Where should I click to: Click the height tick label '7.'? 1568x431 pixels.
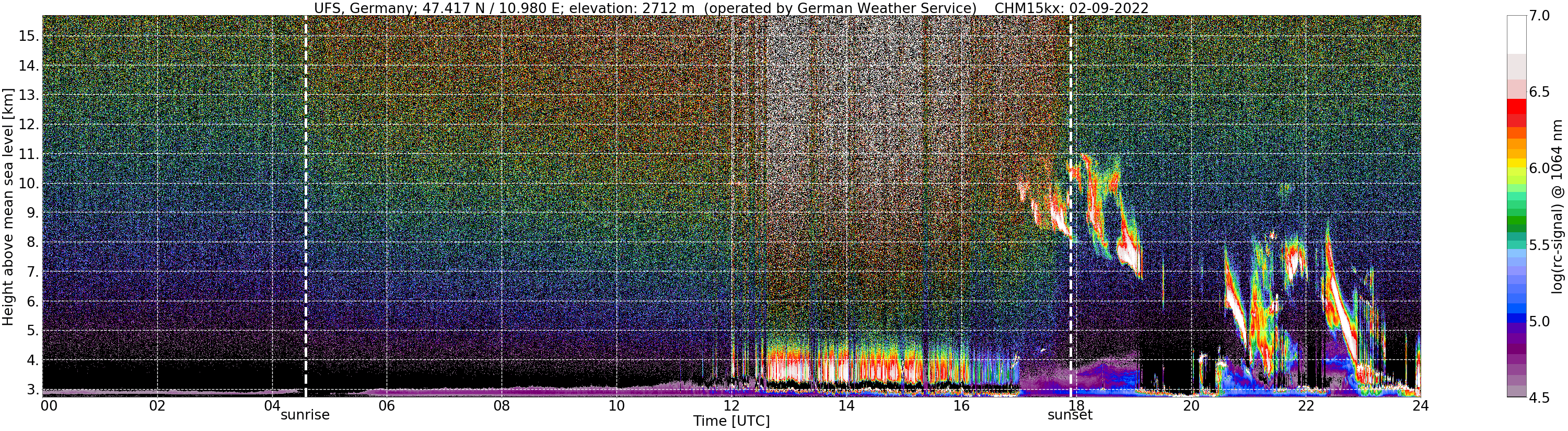(32, 272)
